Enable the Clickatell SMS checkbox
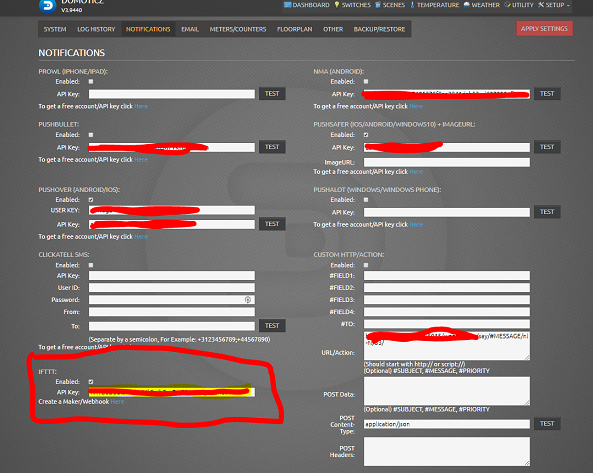This screenshot has width=593, height=473. (x=91, y=265)
